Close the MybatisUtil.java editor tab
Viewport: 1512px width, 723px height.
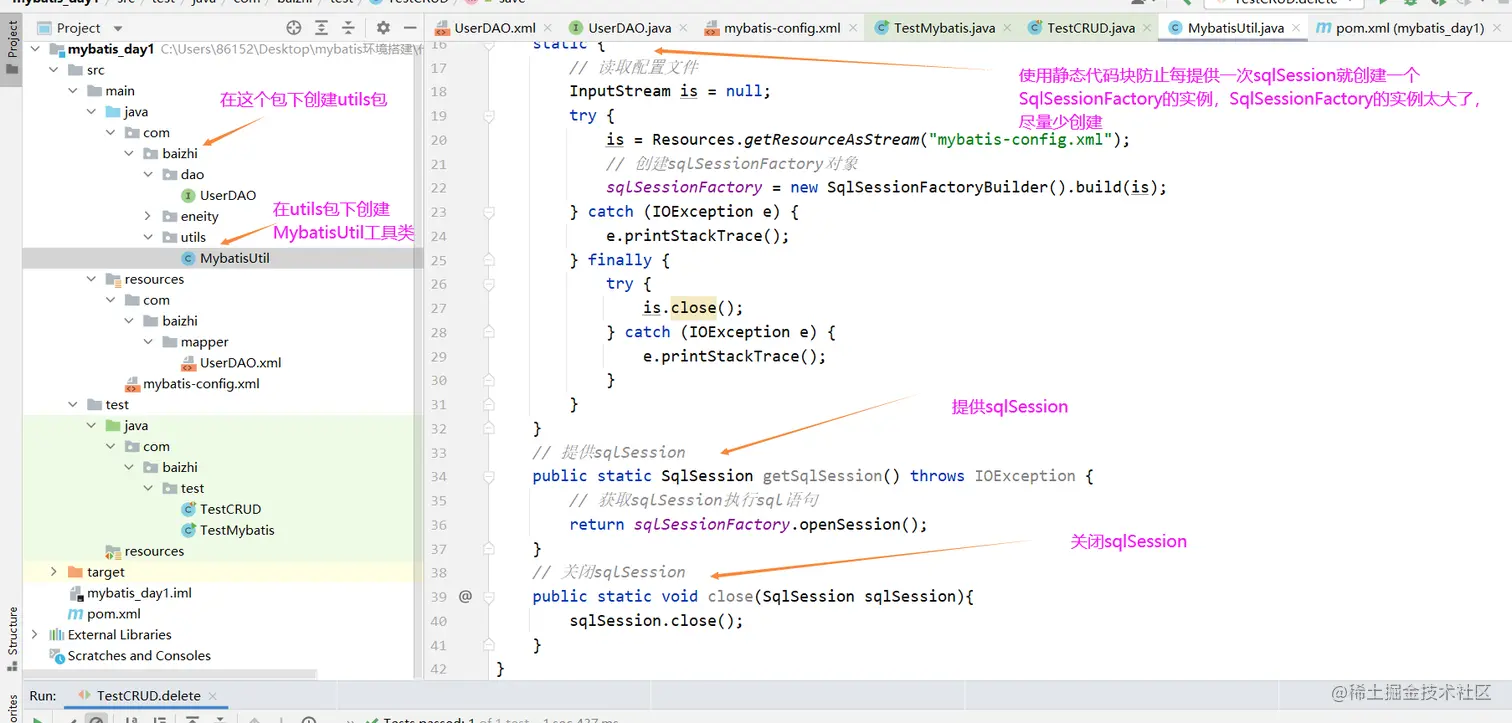pos(1298,28)
